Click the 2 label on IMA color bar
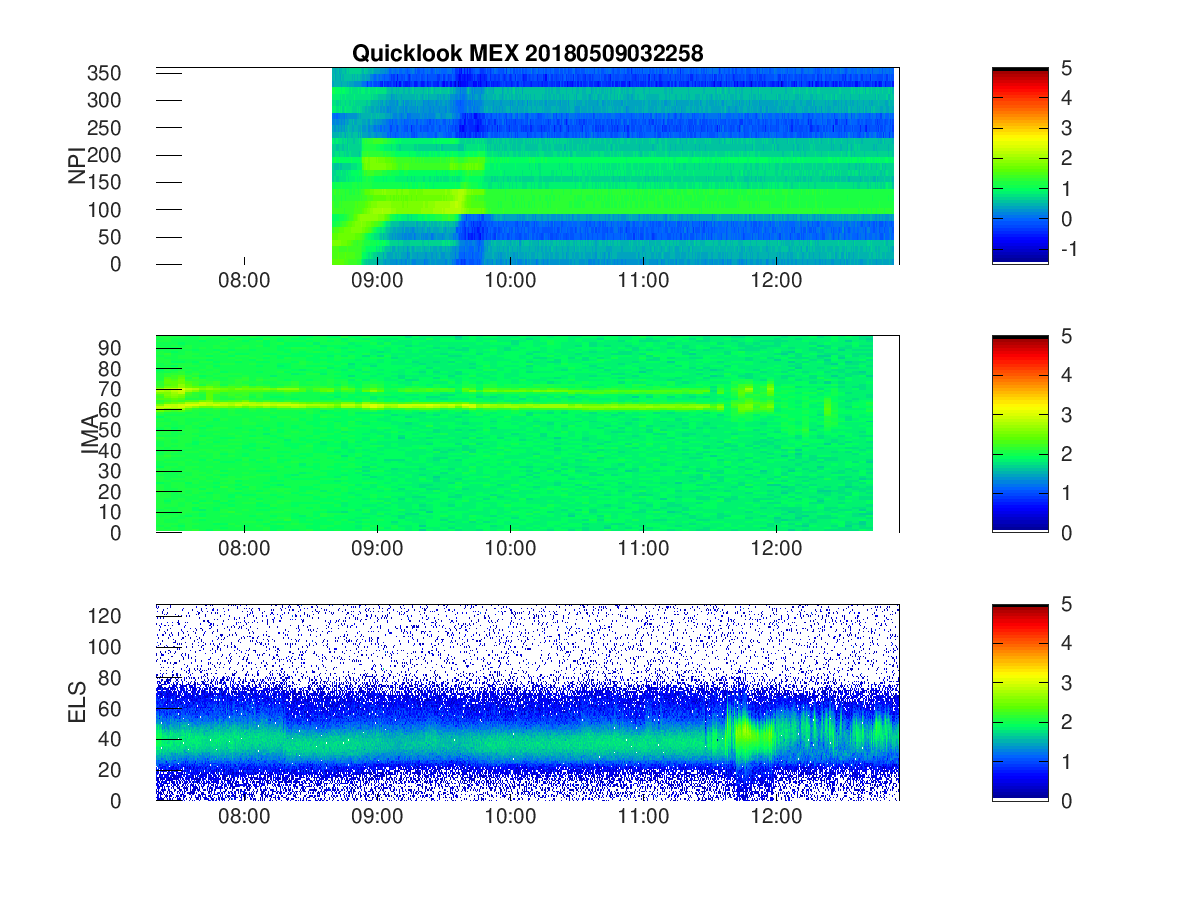The image size is (1200, 900). click(1066, 454)
